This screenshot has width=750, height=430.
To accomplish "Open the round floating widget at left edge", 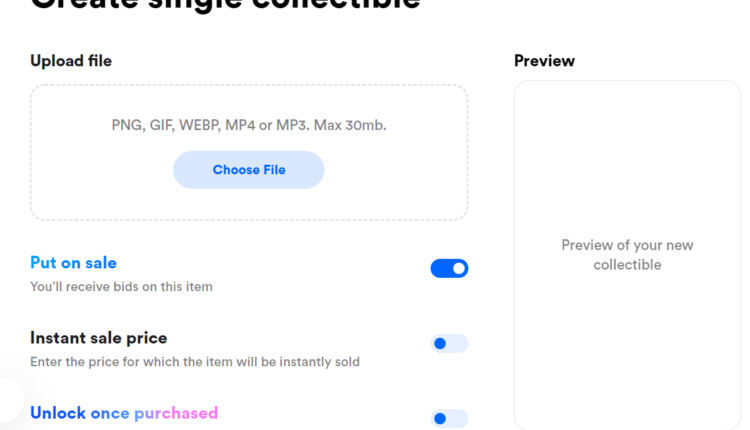I will [8, 400].
